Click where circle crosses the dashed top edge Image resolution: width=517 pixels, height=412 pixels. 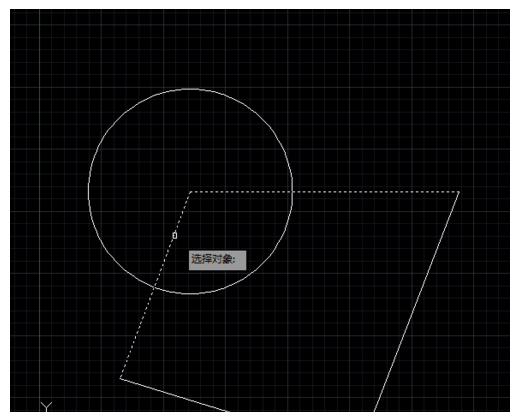tap(292, 192)
